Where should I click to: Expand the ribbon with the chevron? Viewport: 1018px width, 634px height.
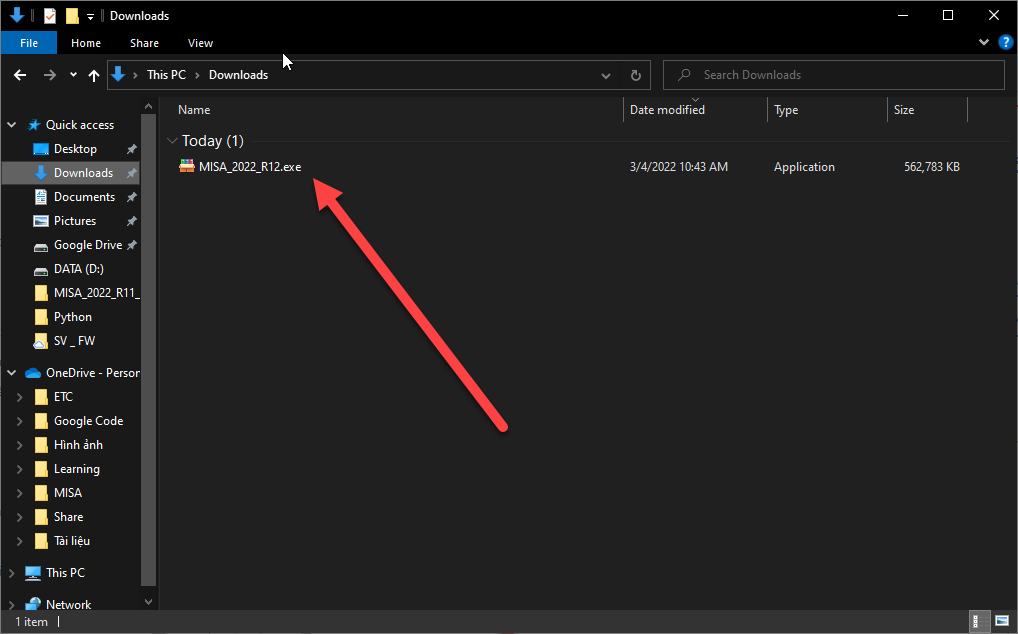coord(984,42)
